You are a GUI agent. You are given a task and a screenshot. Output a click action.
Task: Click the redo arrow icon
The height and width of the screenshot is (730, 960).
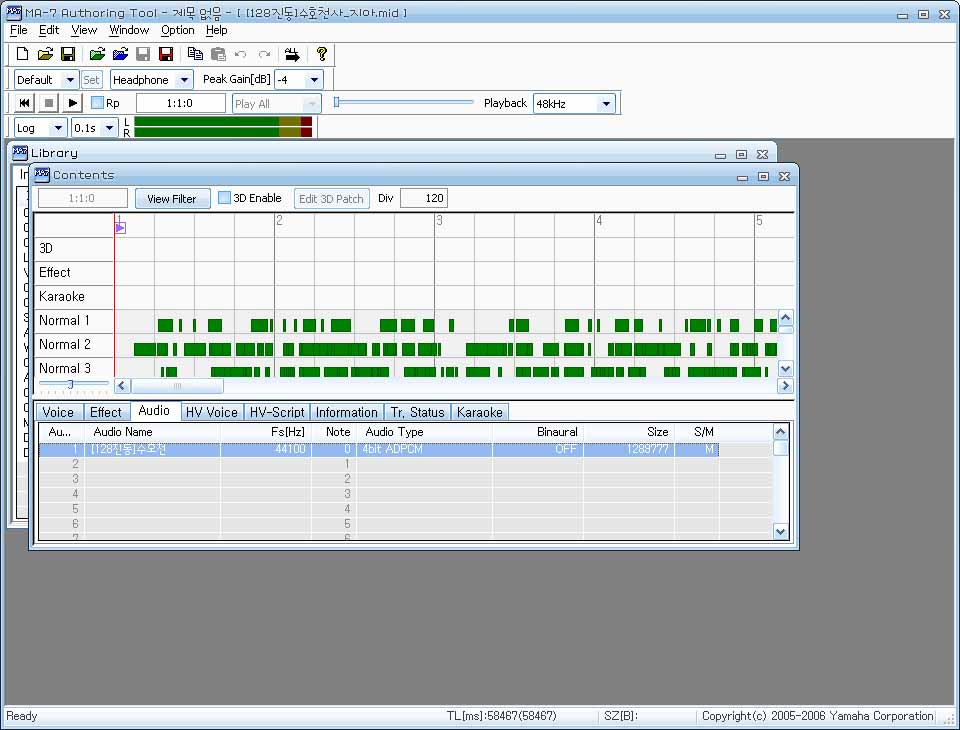(264, 55)
